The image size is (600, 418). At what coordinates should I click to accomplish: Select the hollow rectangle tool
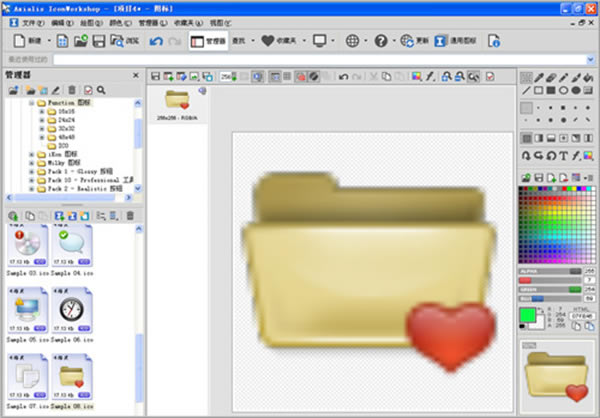click(539, 90)
